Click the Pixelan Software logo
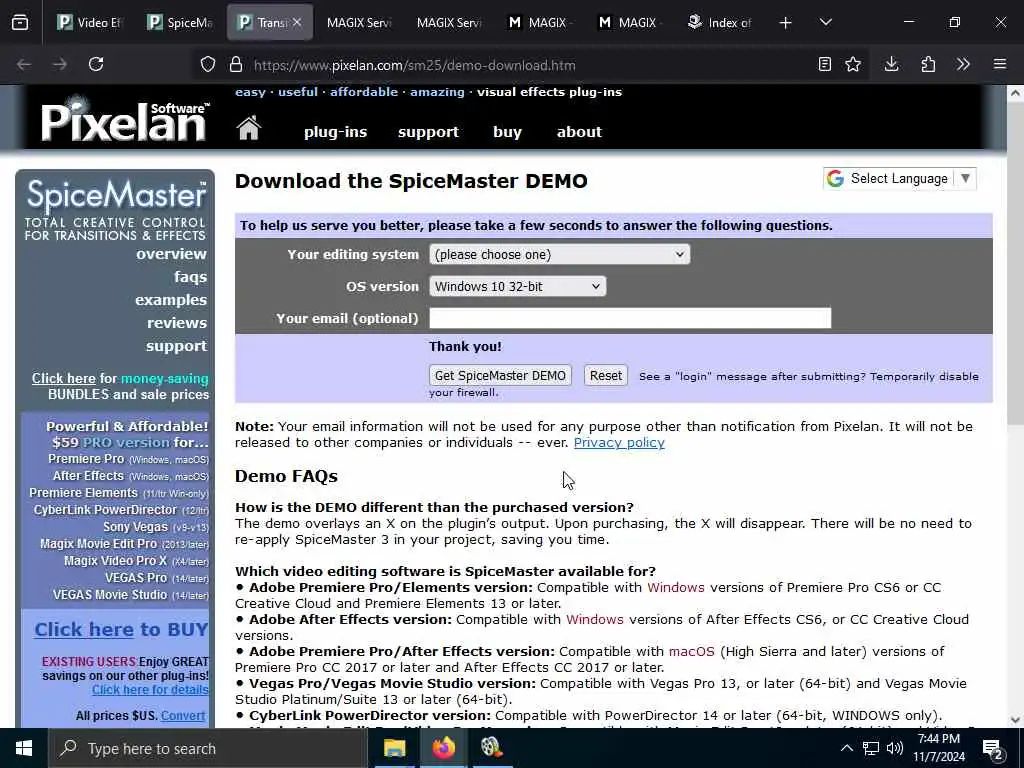The width and height of the screenshot is (1024, 768). click(125, 119)
